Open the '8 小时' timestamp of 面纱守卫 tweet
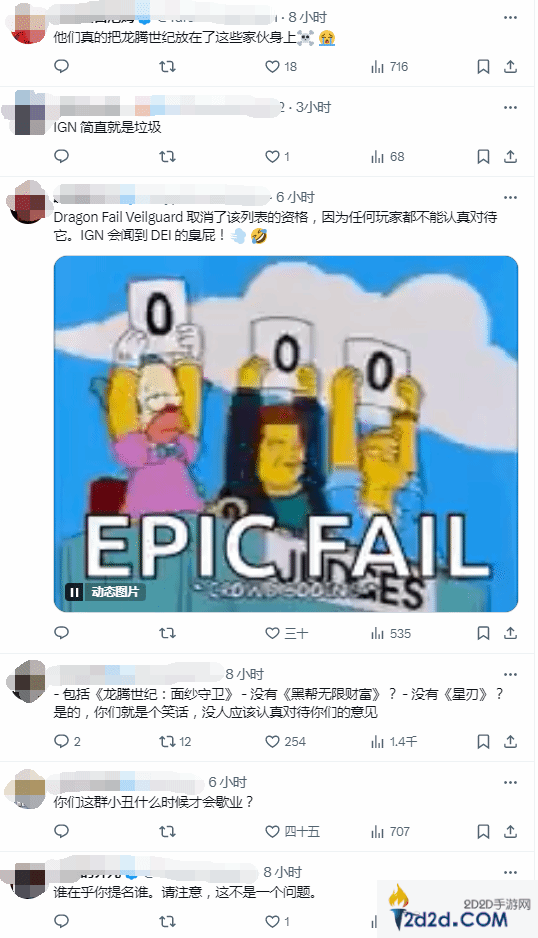Screen dimensions: 538x938 pyautogui.click(x=245, y=674)
